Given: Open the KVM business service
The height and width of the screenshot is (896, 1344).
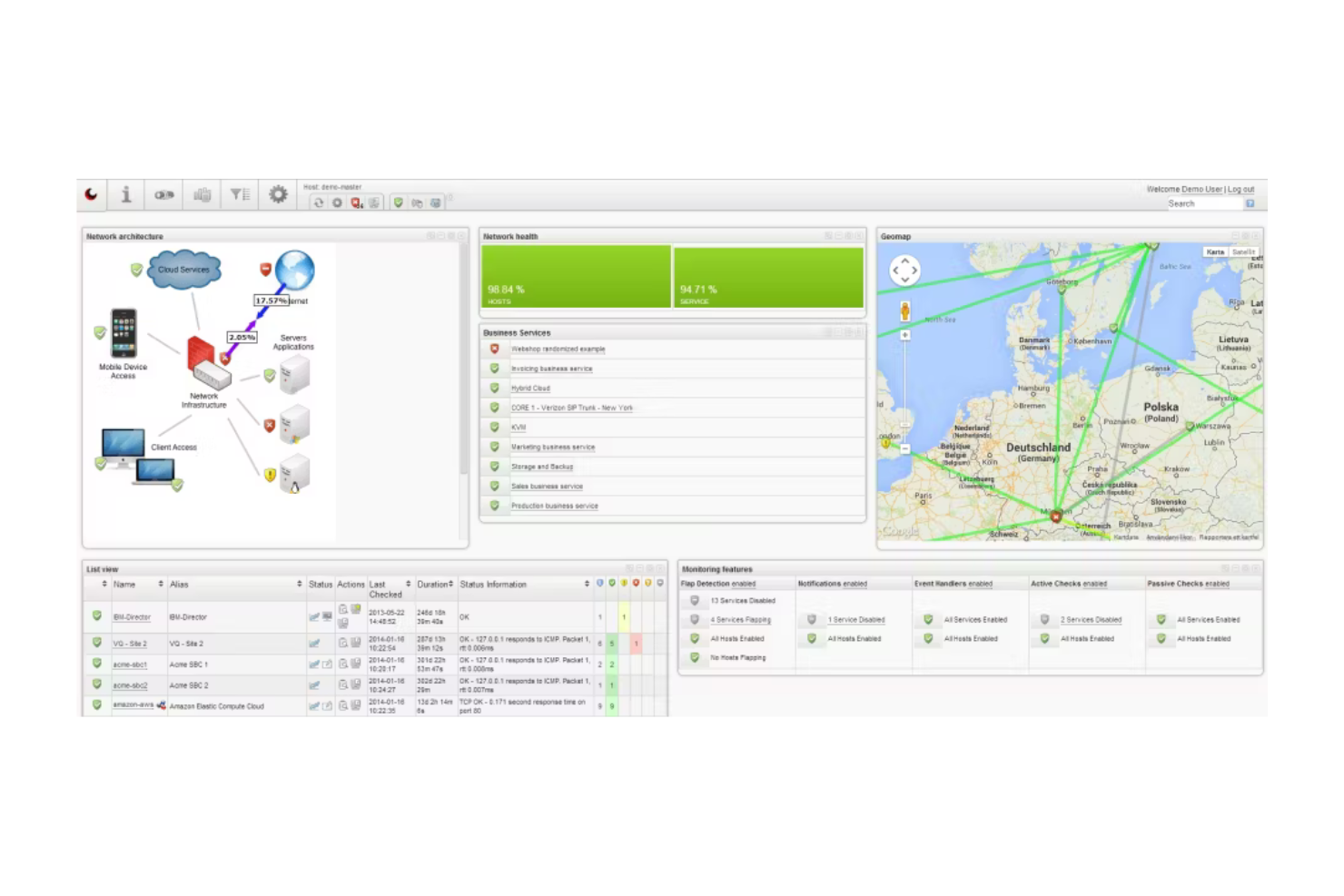Looking at the screenshot, I should pos(519,428).
